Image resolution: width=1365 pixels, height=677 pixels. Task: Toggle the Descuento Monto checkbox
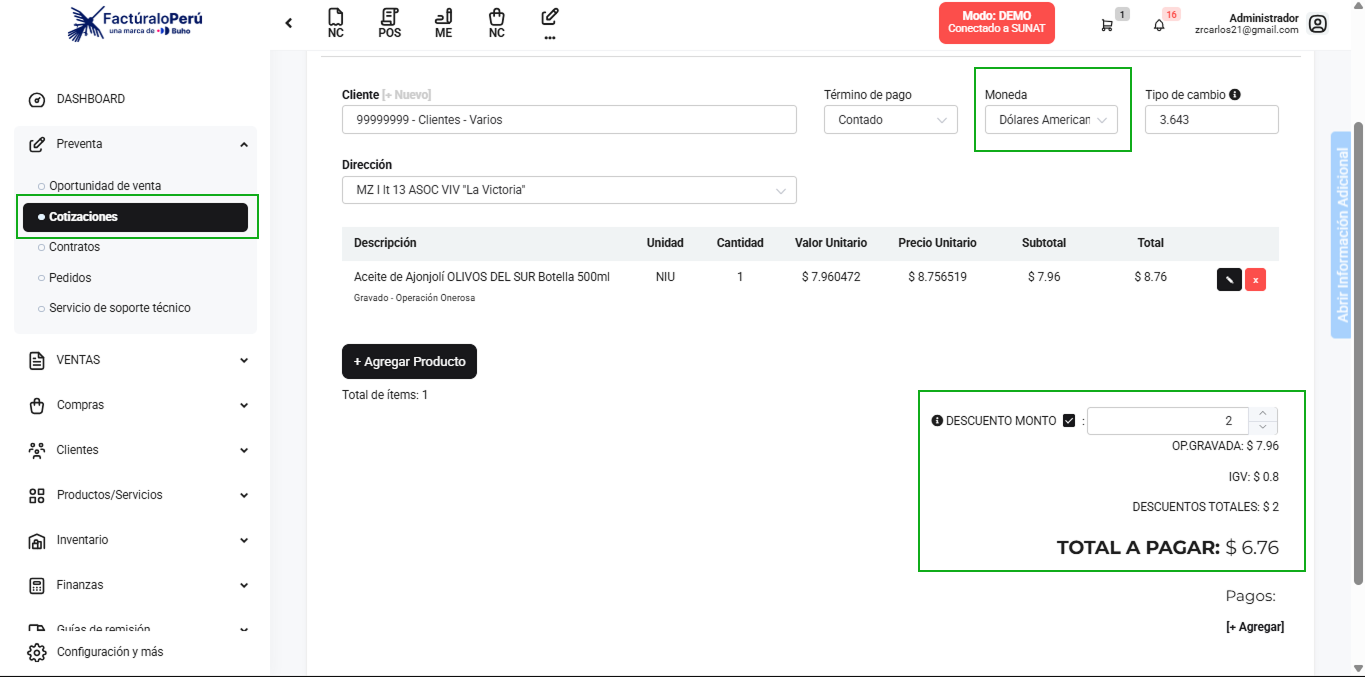pos(1069,421)
